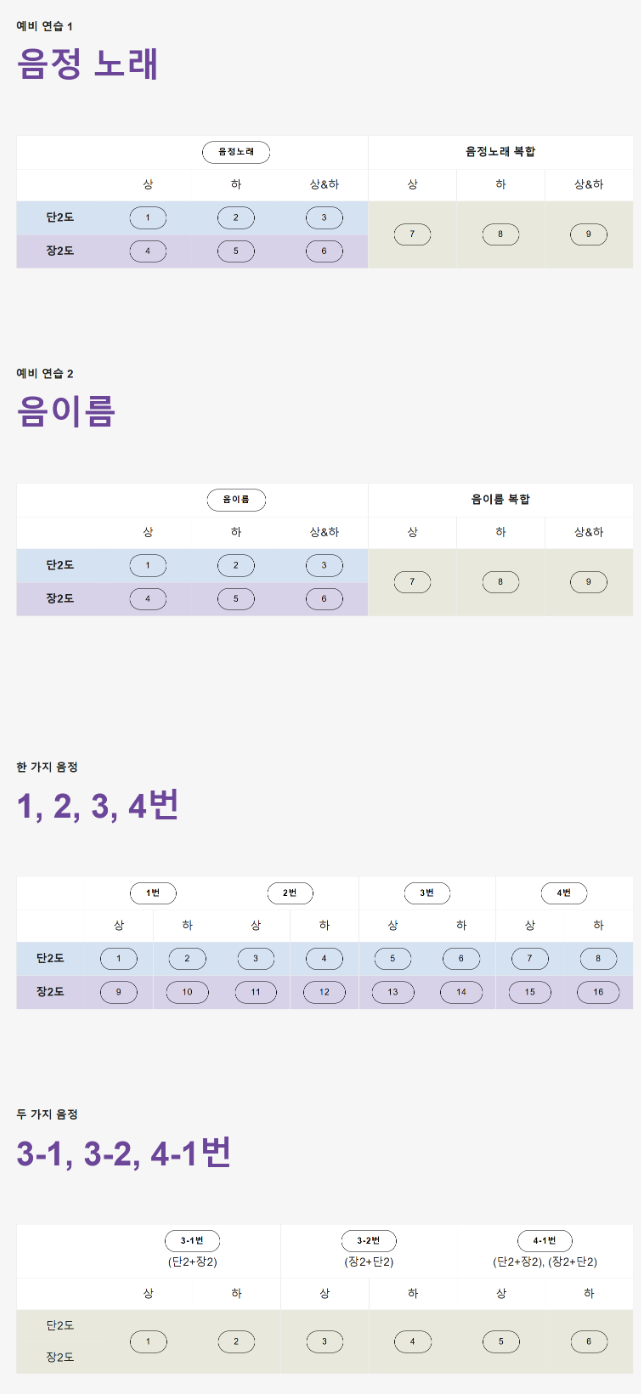Select the 1번 pill label
This screenshot has height=1394, width=641.
(153, 893)
